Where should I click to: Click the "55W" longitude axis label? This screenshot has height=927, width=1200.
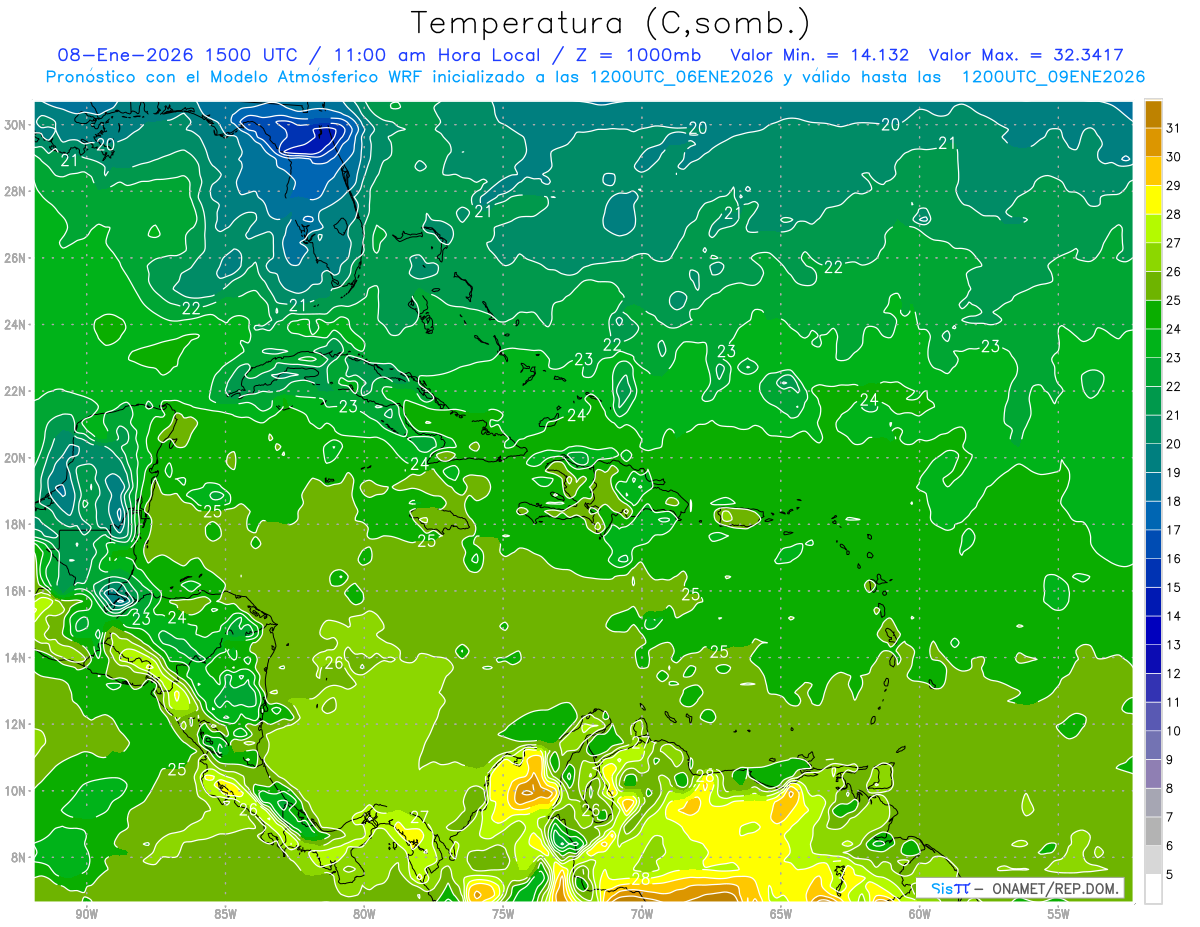(x=1059, y=914)
